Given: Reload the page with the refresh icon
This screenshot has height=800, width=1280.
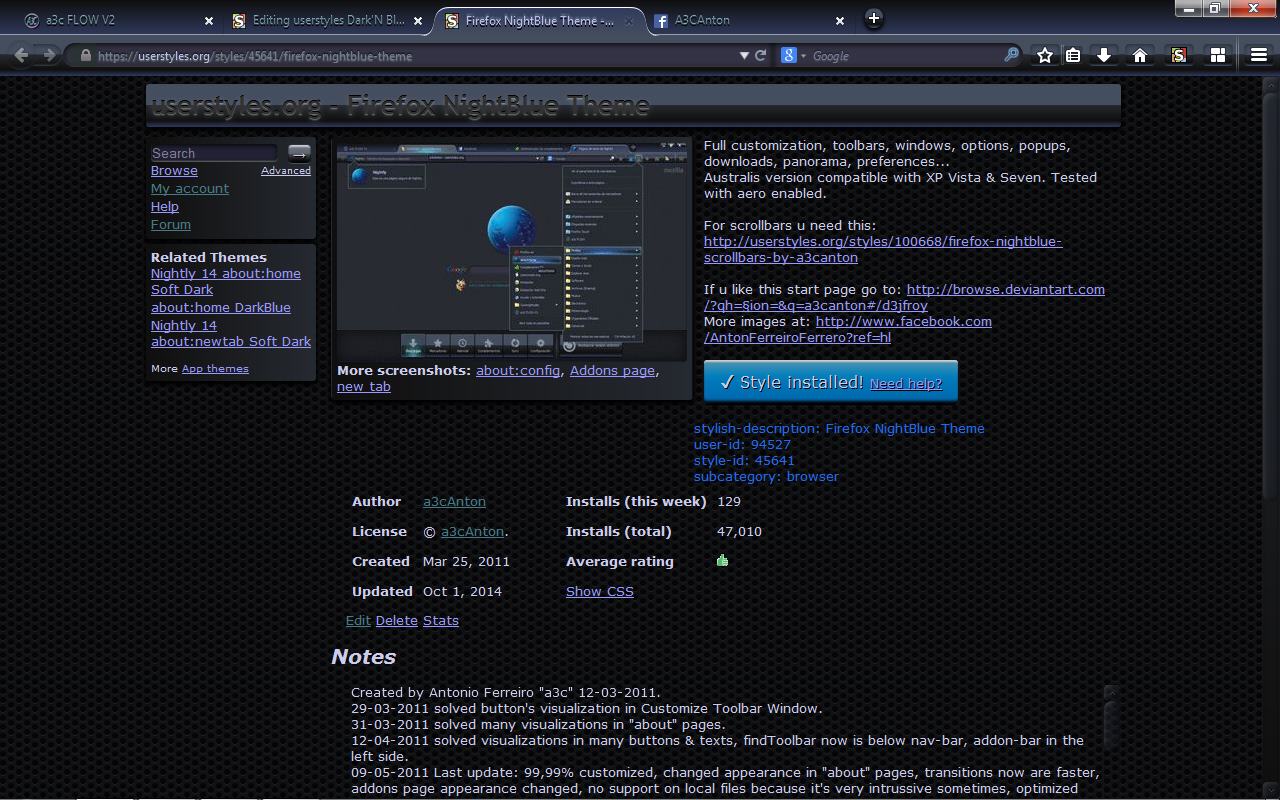Looking at the screenshot, I should pos(761,56).
